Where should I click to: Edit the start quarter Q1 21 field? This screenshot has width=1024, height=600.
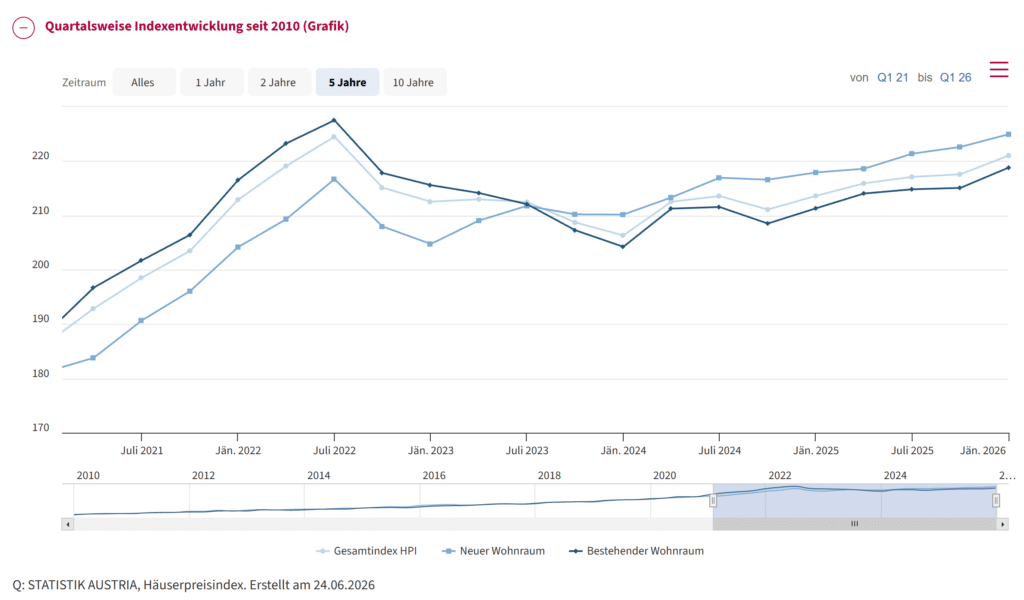click(893, 78)
